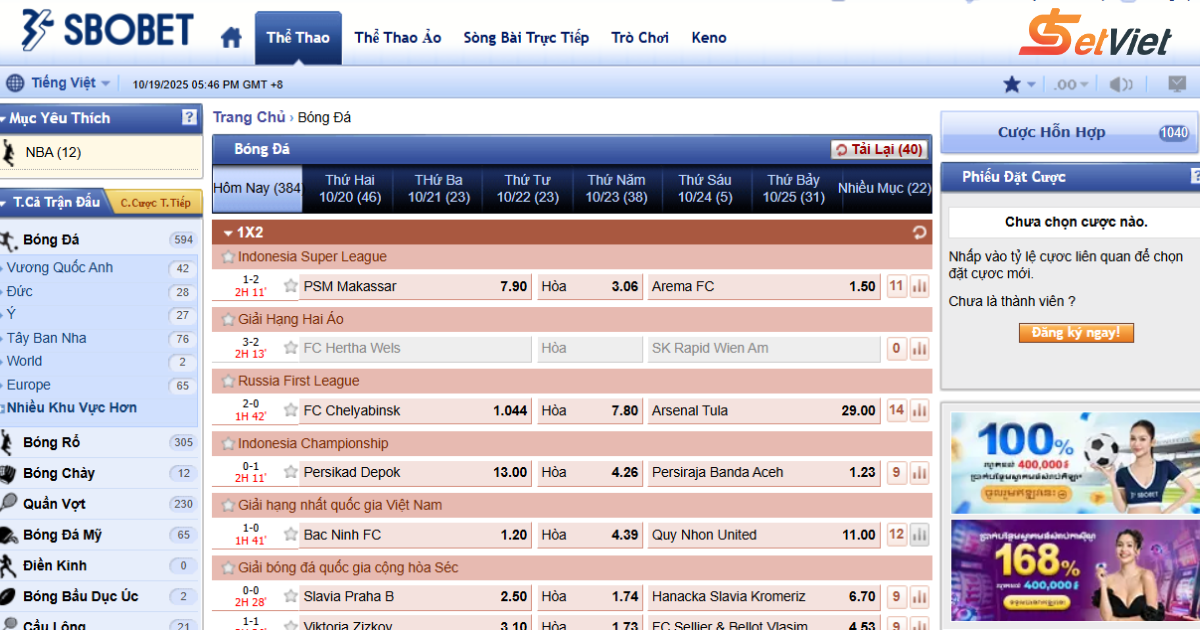Toggle favorite star for Indonesia Super League
Image resolution: width=1200 pixels, height=630 pixels.
[x=227, y=257]
